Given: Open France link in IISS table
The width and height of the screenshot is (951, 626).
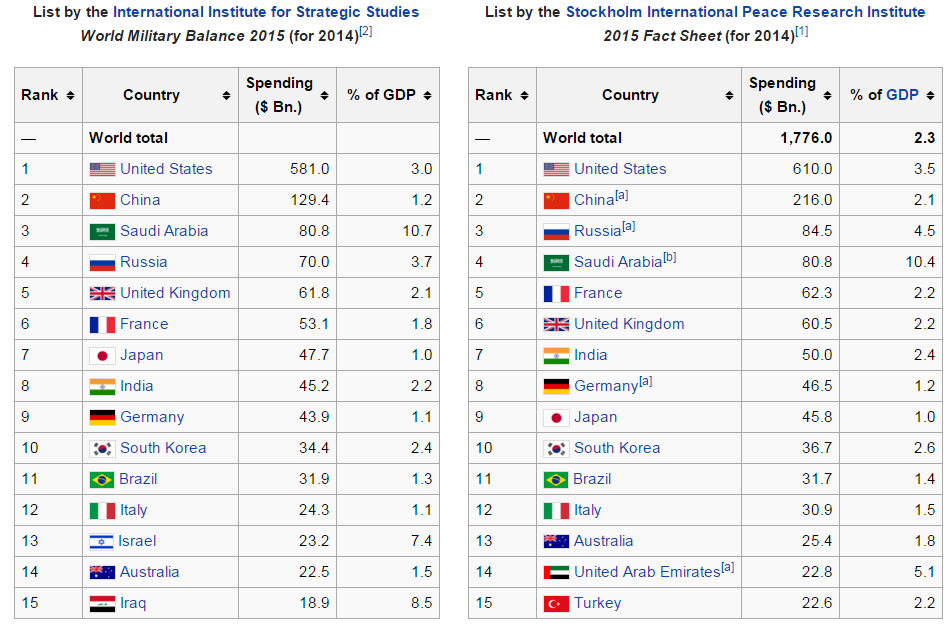Looking at the screenshot, I should coord(144,325).
